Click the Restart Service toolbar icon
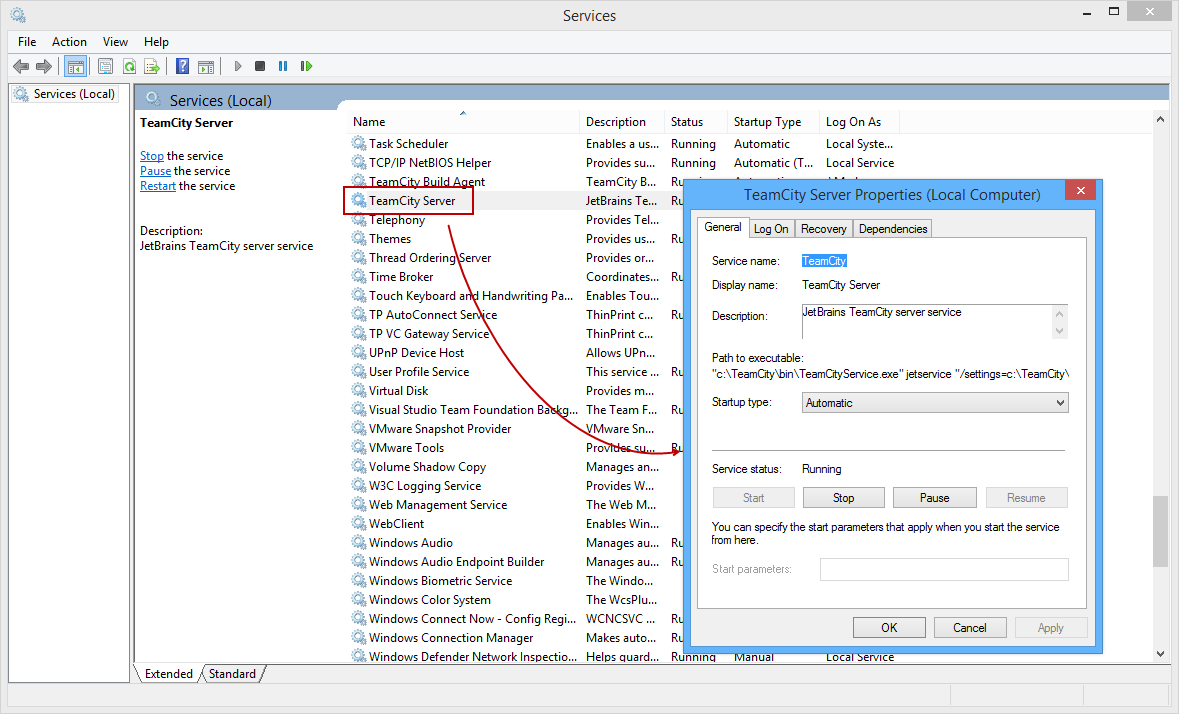This screenshot has width=1179, height=714. [x=306, y=66]
